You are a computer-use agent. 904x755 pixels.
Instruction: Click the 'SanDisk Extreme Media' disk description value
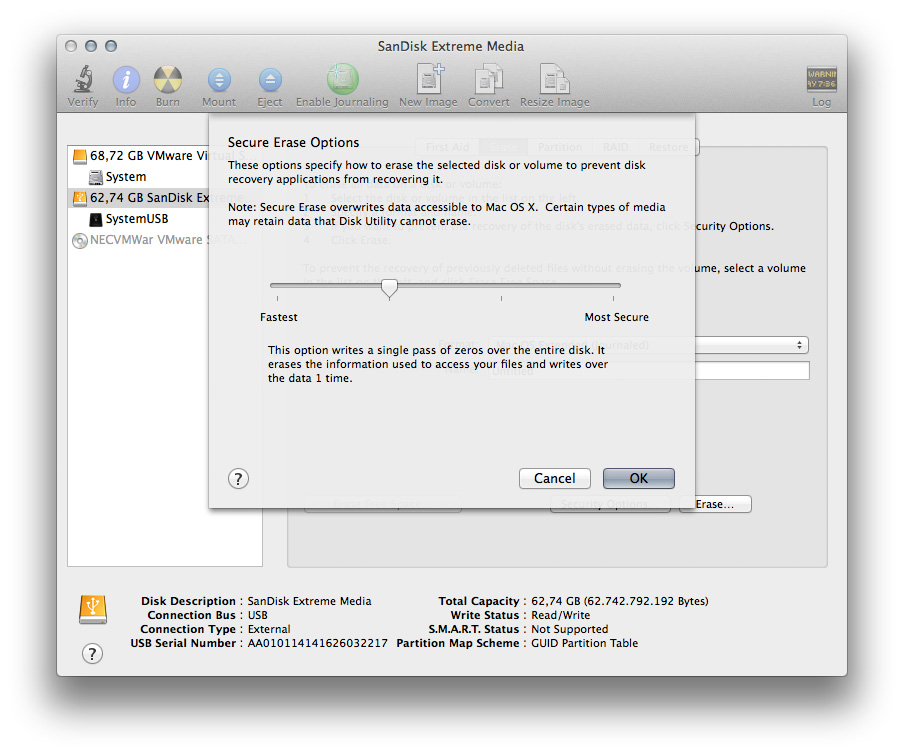[310, 601]
